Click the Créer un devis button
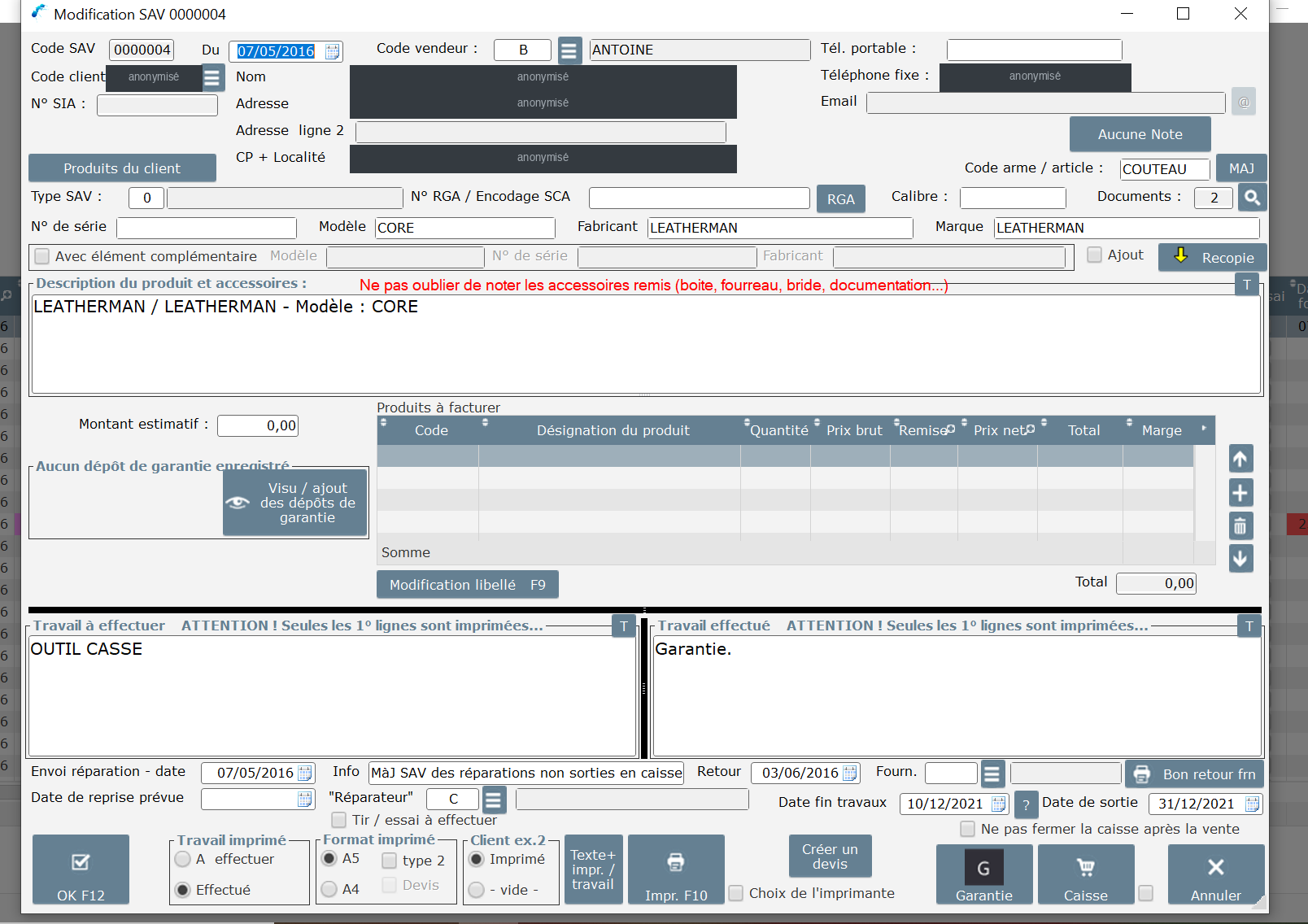1308x924 pixels. click(x=830, y=856)
